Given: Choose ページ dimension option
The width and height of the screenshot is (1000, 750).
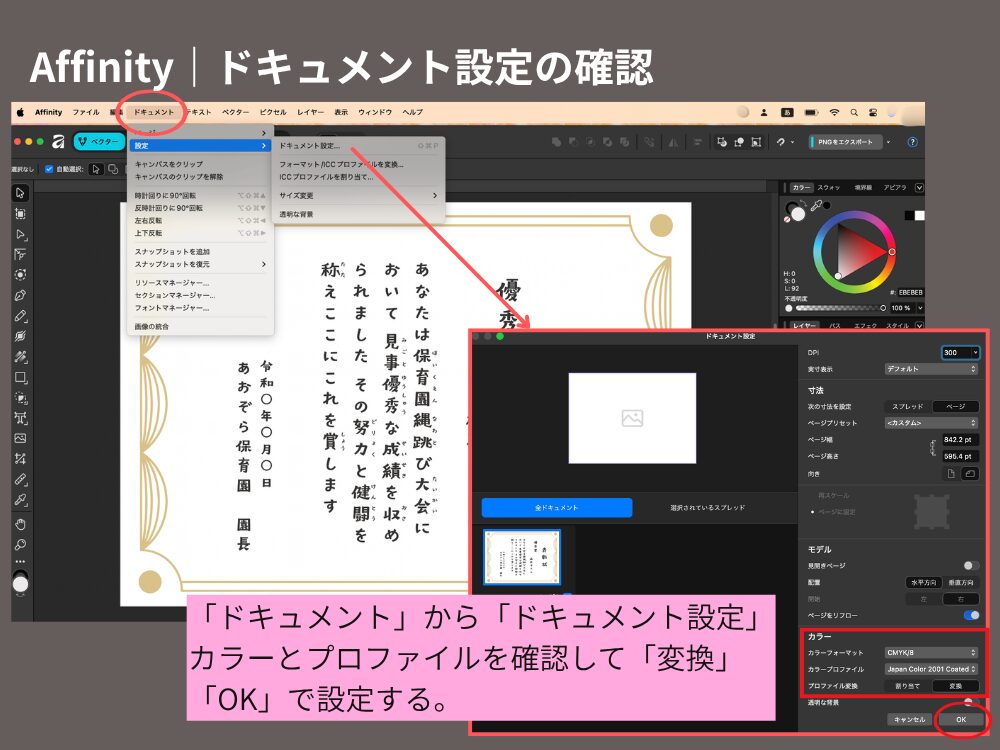Looking at the screenshot, I should 955,406.
